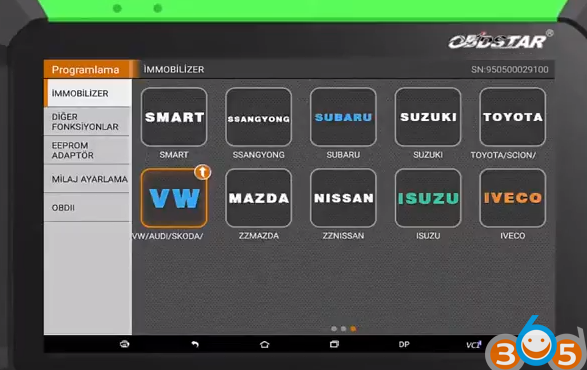Open the VW/AUDI/SKODA tile

[x=174, y=198]
